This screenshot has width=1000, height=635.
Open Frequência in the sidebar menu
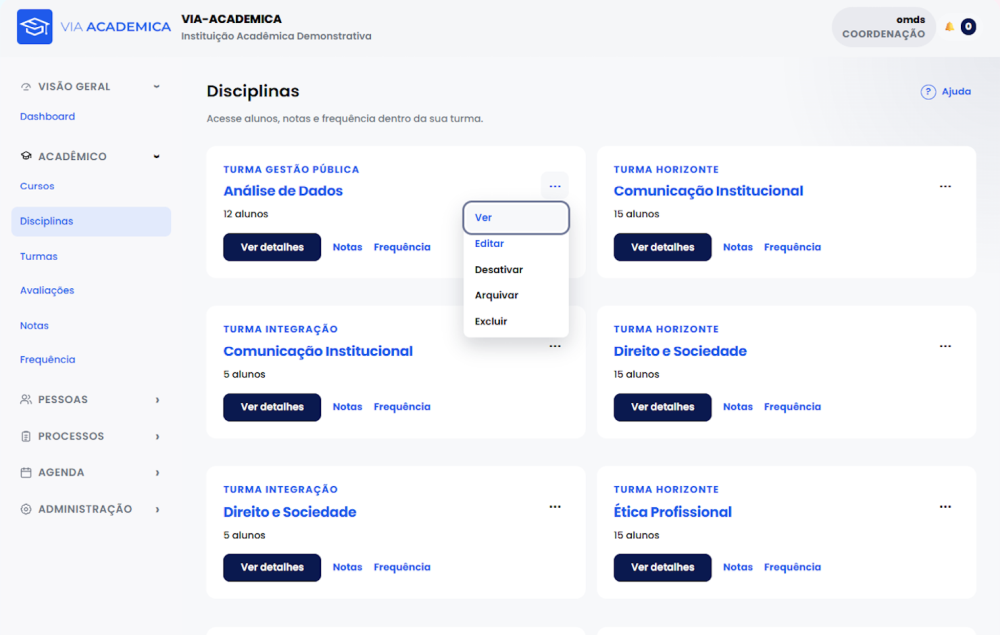coord(47,360)
